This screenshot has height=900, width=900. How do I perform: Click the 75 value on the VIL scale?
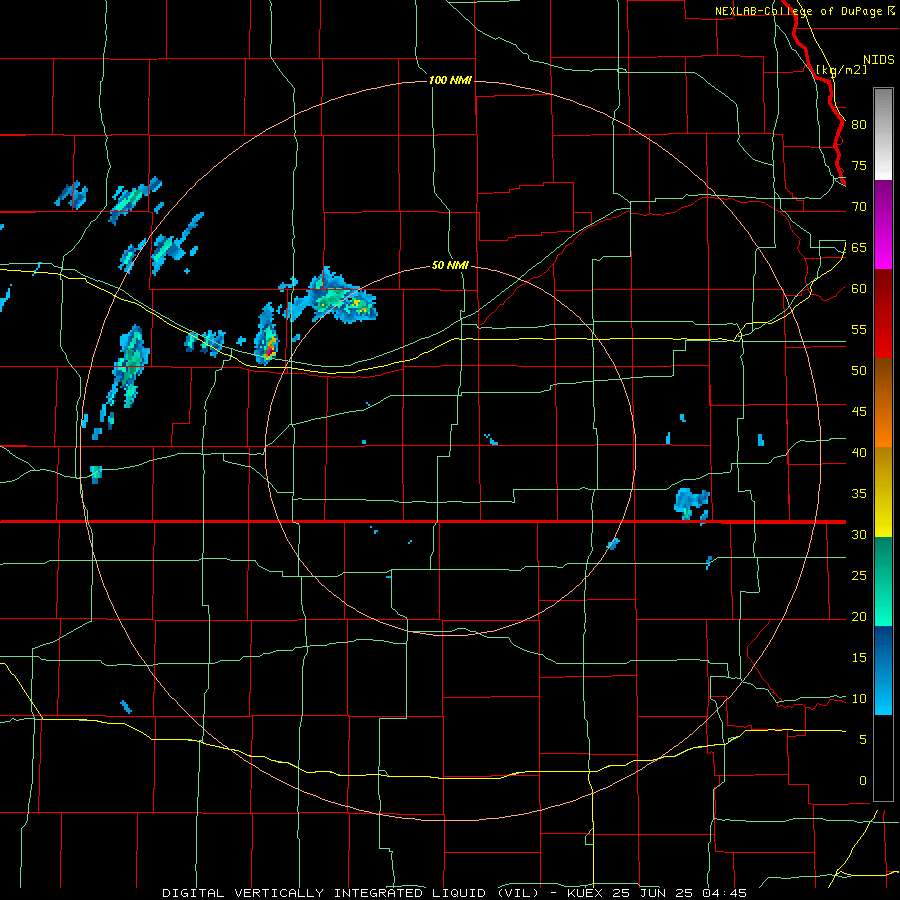859,166
